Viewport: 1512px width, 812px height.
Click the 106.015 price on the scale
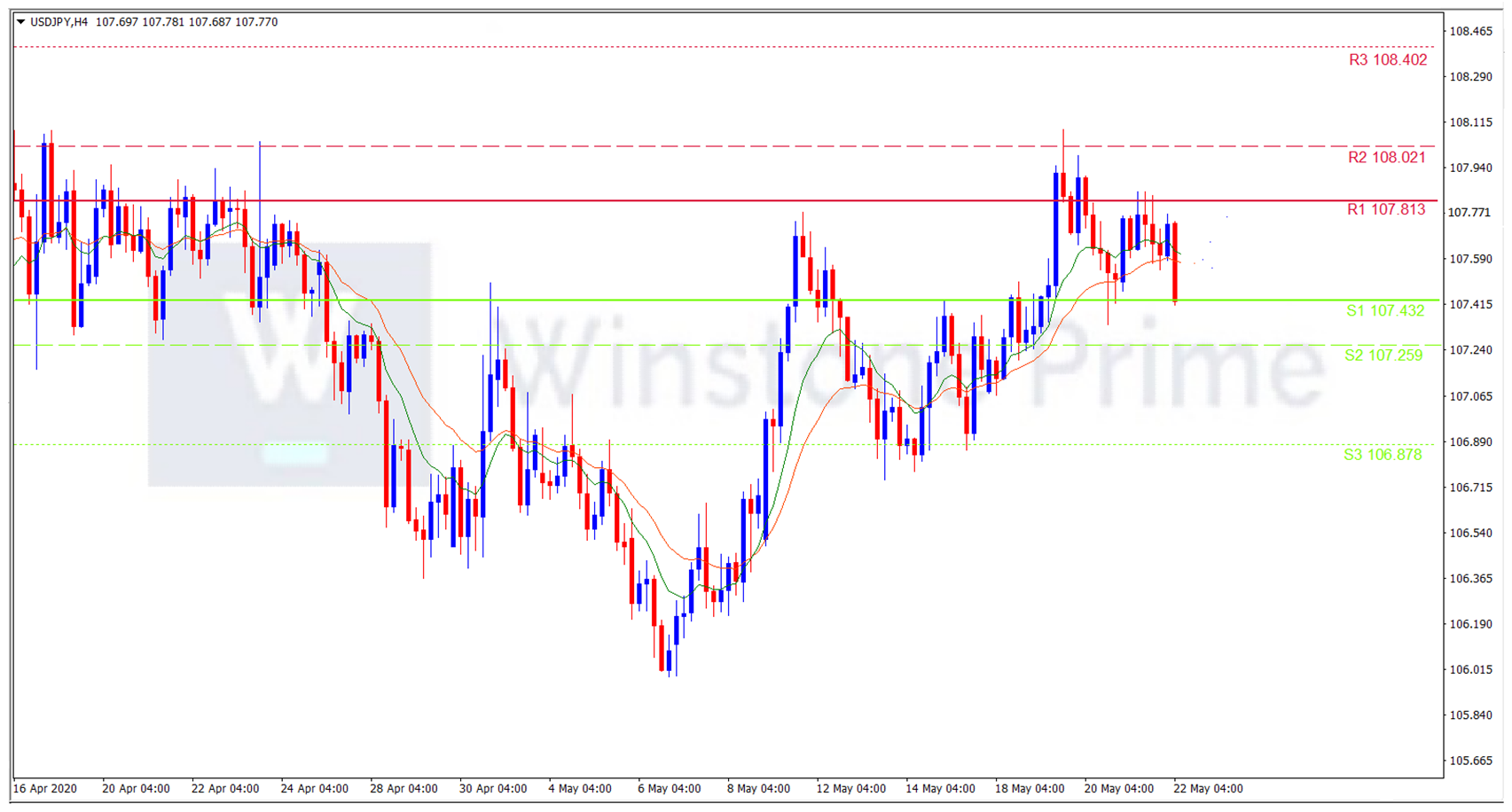point(1470,670)
